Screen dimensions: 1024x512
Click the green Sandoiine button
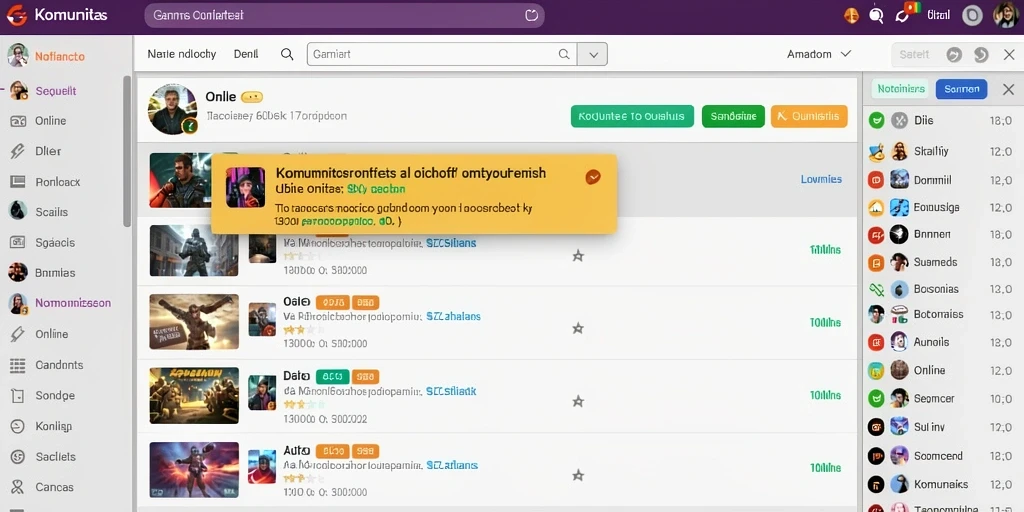(733, 116)
